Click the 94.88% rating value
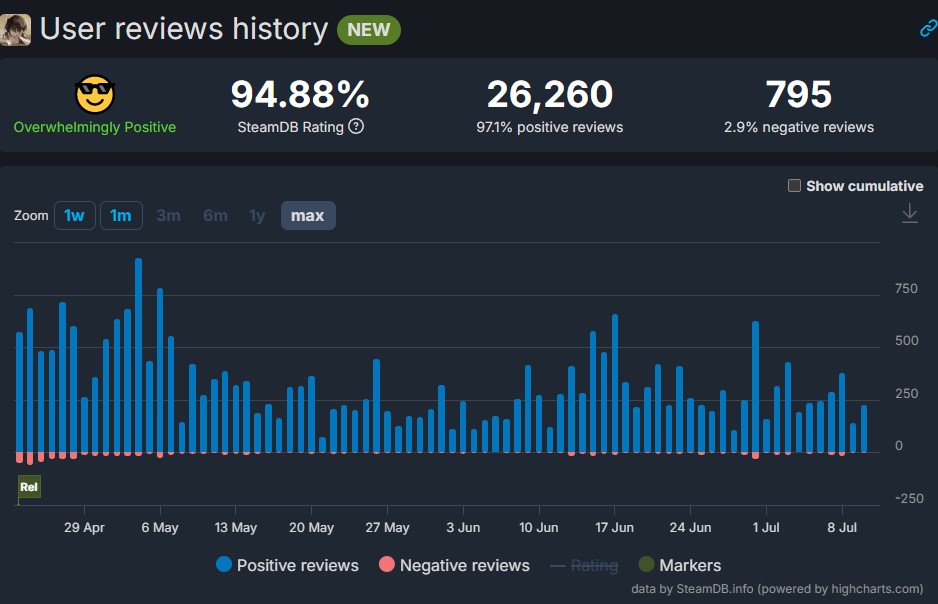This screenshot has width=938, height=604. coord(300,94)
